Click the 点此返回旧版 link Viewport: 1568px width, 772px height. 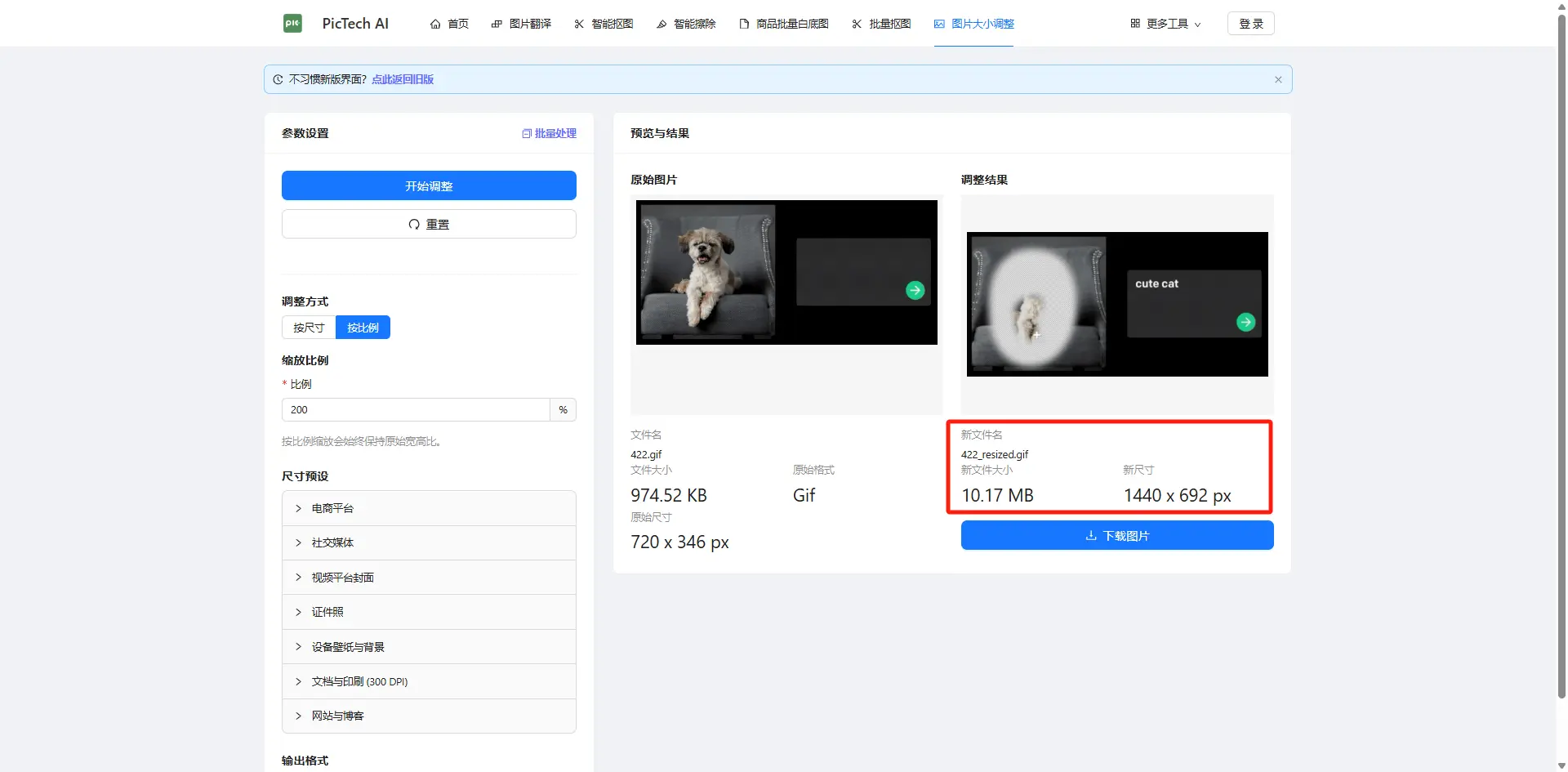[402, 79]
